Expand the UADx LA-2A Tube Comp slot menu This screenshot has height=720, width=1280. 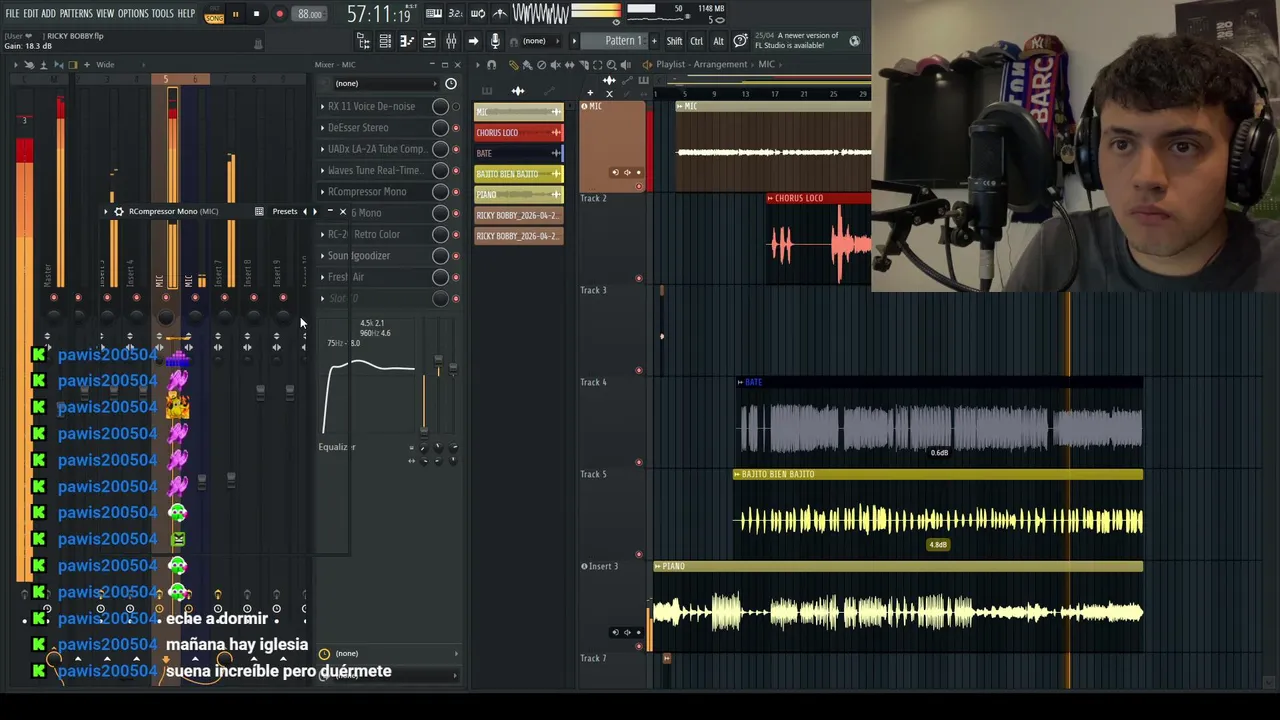[322, 149]
